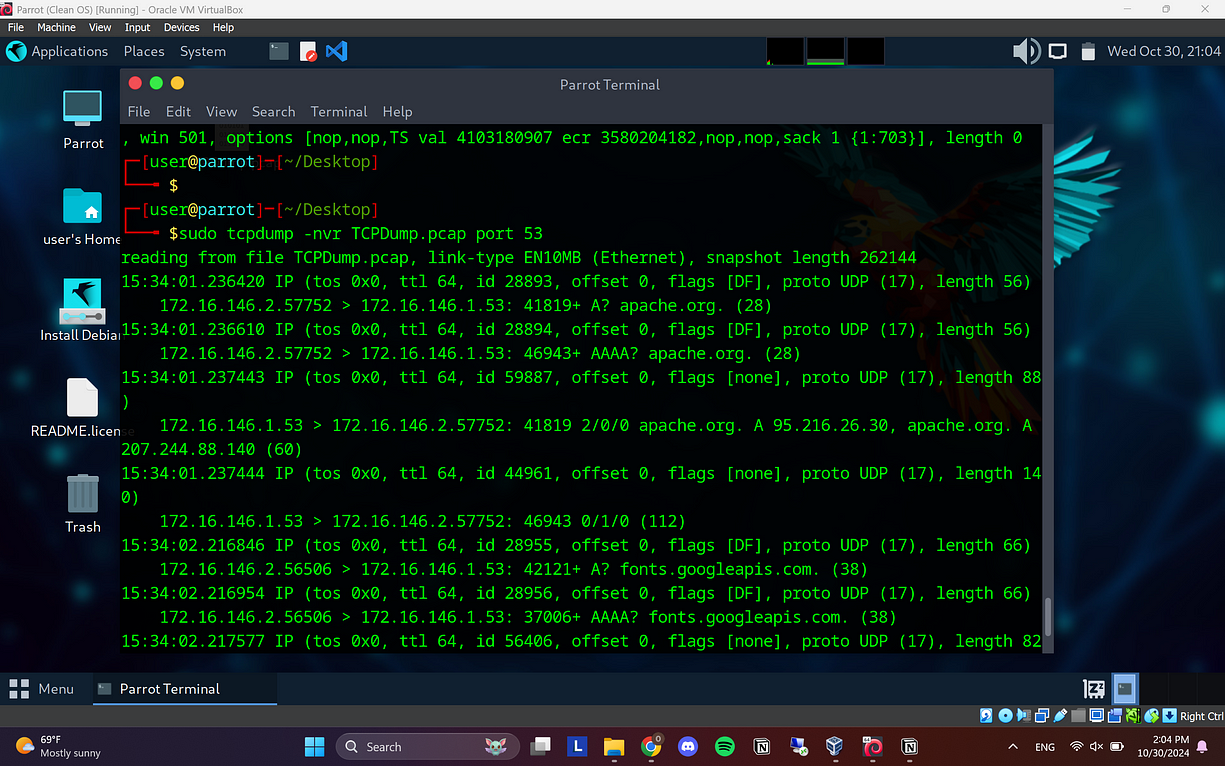Launch Google Chrome from the Windows taskbar
Screen dimensions: 1225x766
coord(650,746)
